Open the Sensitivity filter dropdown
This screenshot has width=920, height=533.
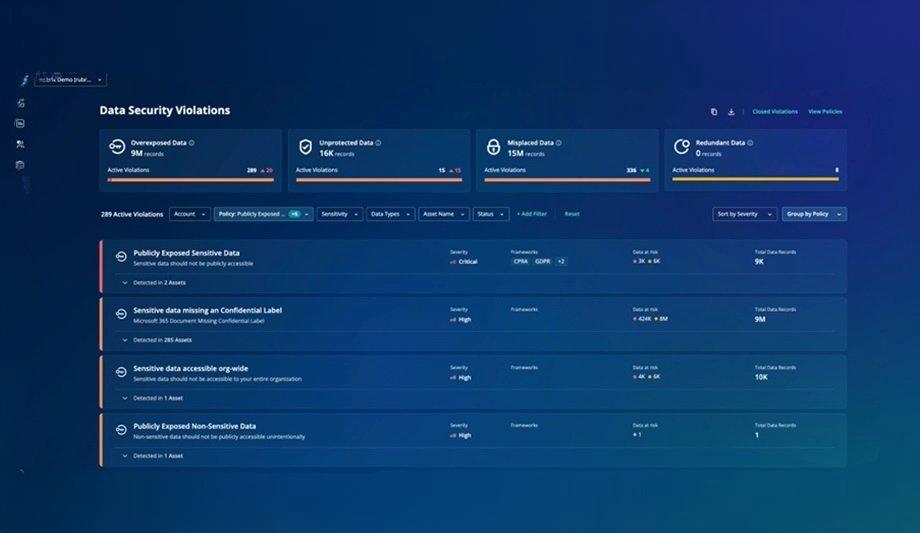(x=339, y=214)
